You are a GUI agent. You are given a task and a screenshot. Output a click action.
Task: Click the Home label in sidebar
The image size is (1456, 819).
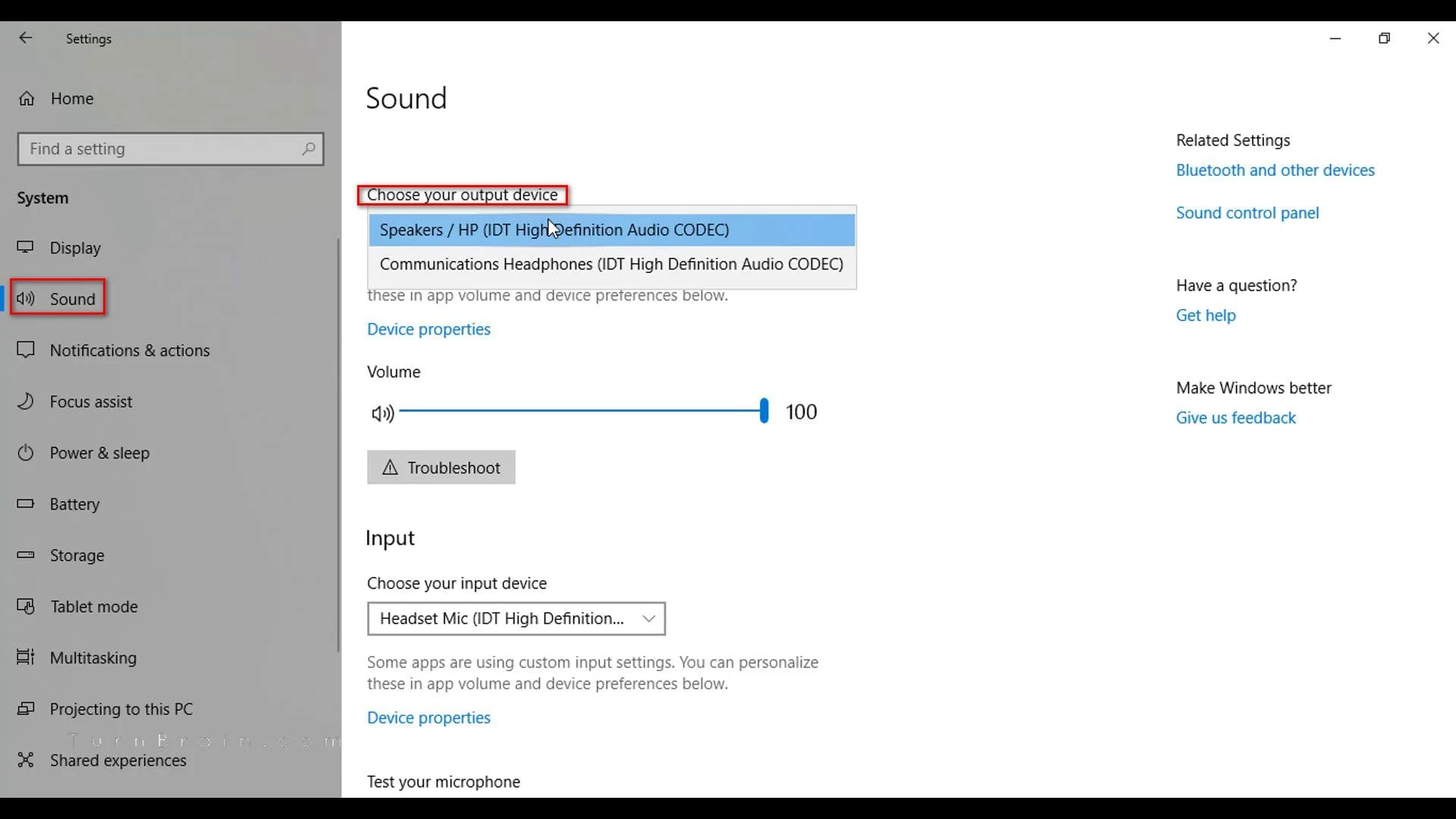tap(72, 99)
